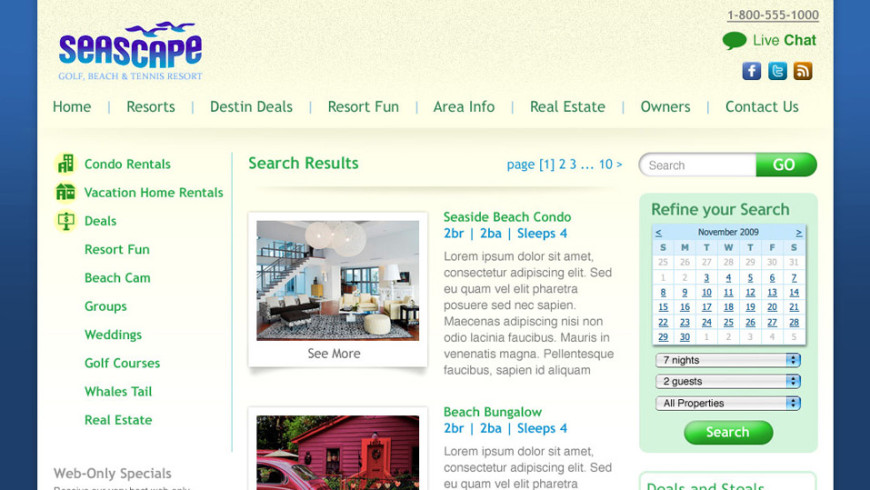Open Condo Rentals in sidebar

(x=127, y=164)
